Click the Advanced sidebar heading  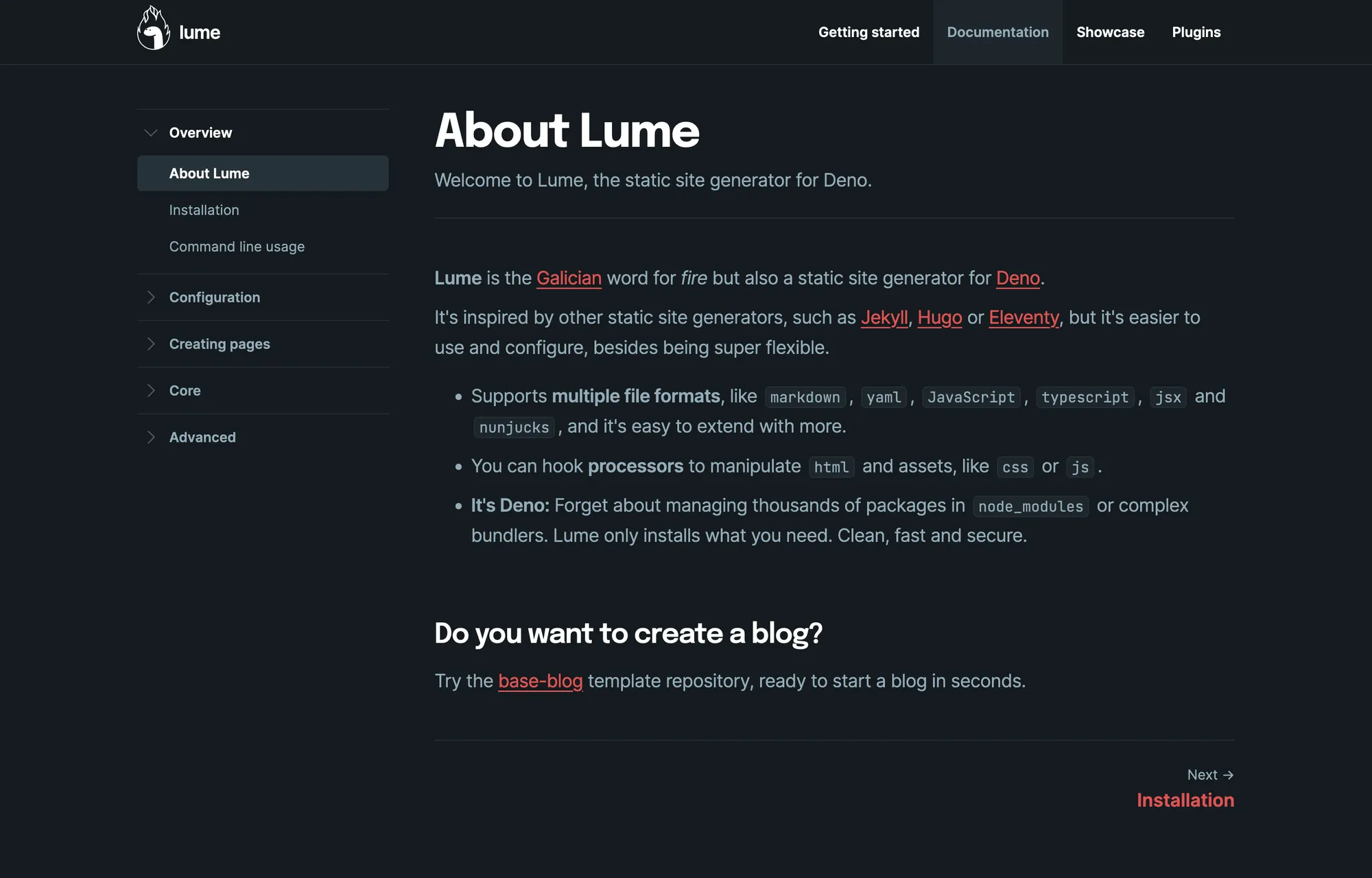coord(202,437)
